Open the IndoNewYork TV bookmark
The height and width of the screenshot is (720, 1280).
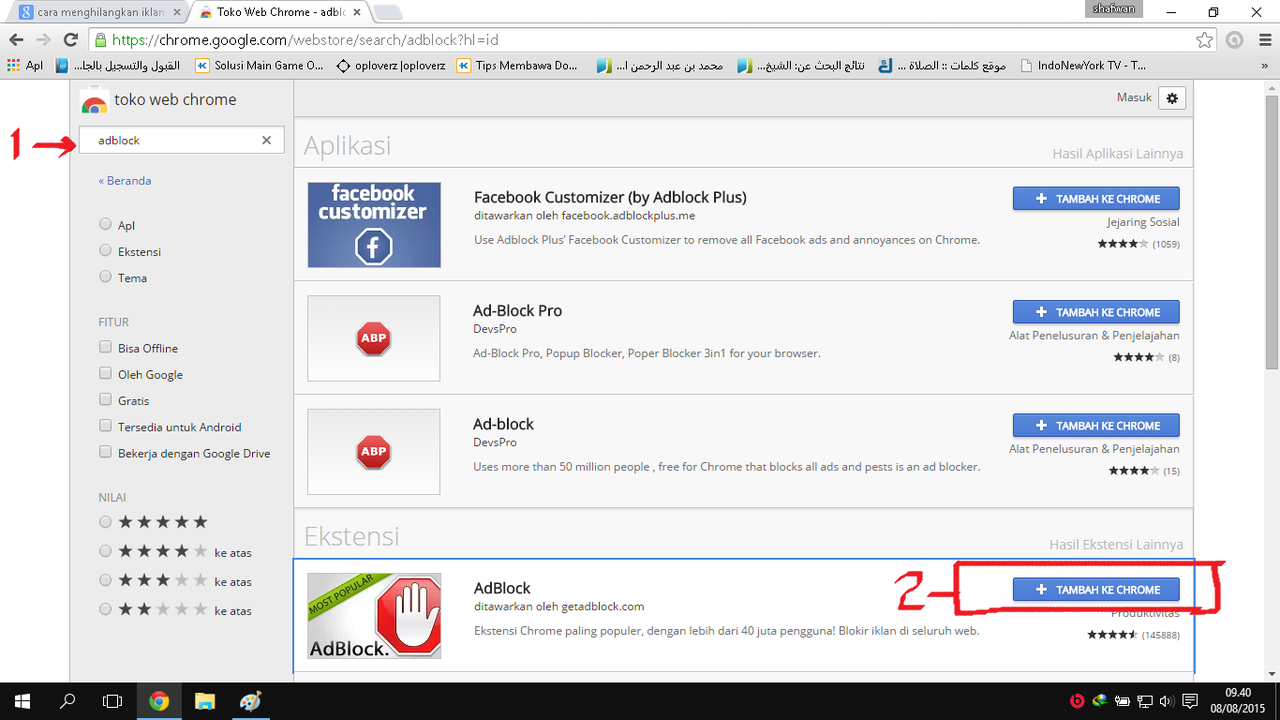click(1083, 66)
